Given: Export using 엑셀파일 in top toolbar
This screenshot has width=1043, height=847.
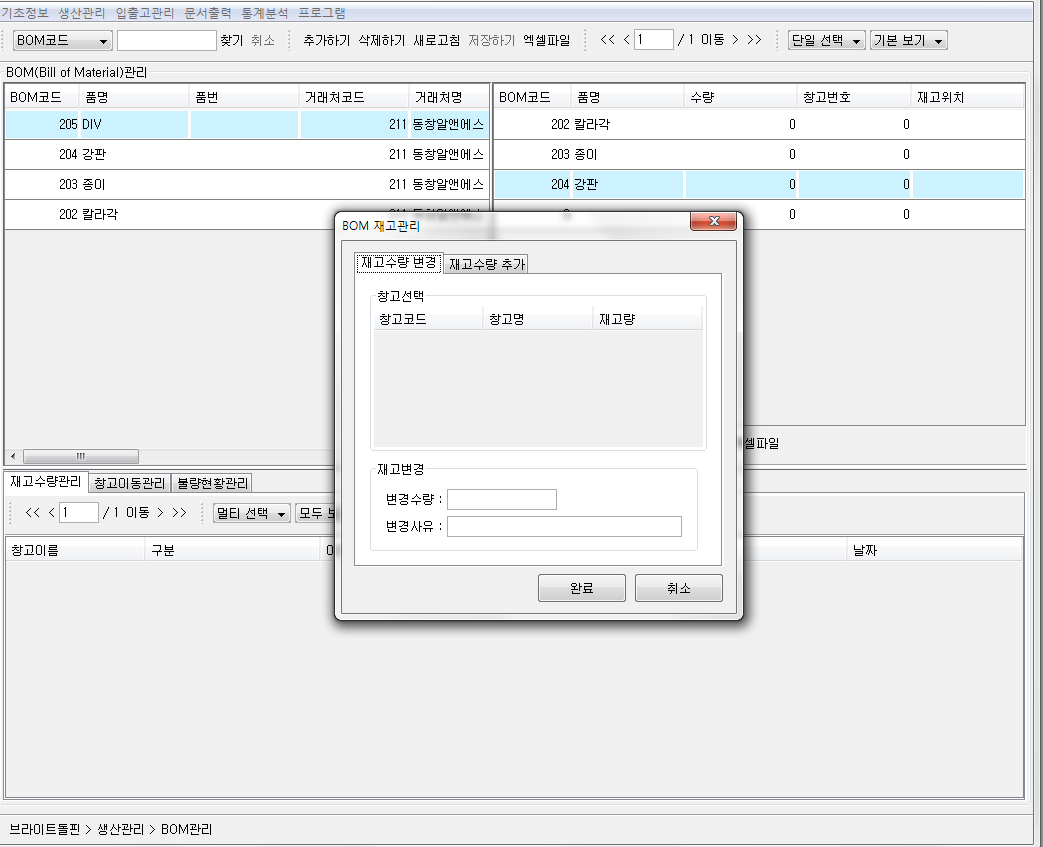Looking at the screenshot, I should tap(546, 41).
